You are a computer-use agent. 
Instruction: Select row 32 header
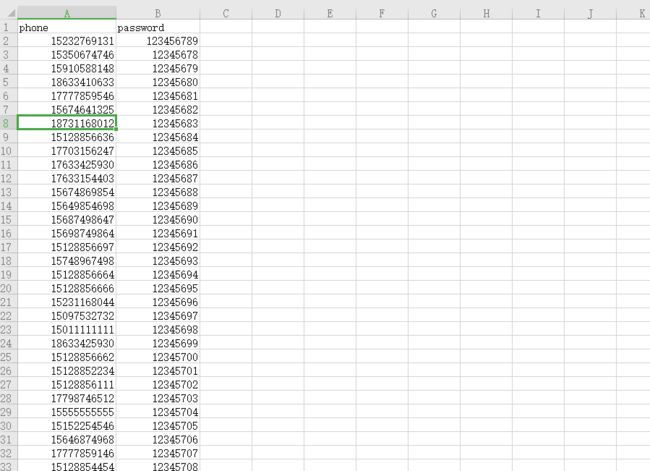pos(8,453)
